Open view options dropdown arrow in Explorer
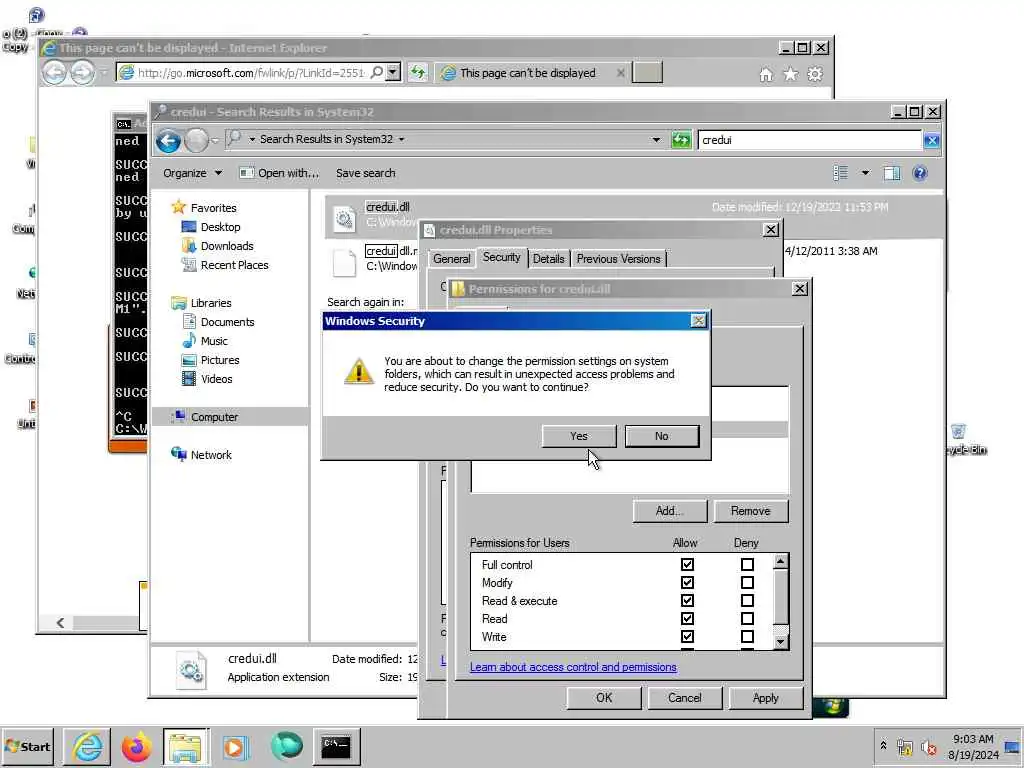 pyautogui.click(x=865, y=173)
